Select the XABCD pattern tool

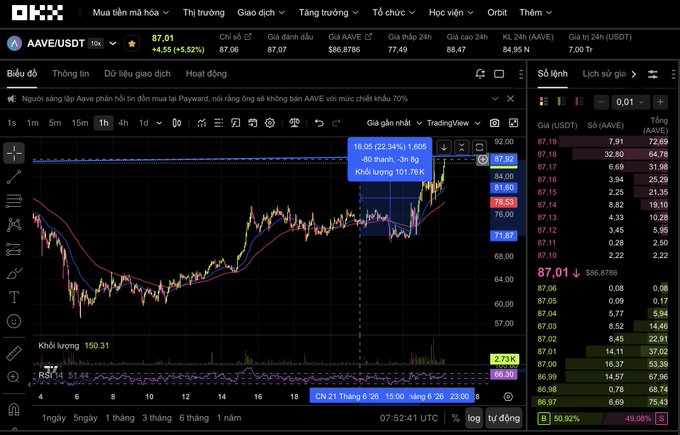(x=14, y=225)
